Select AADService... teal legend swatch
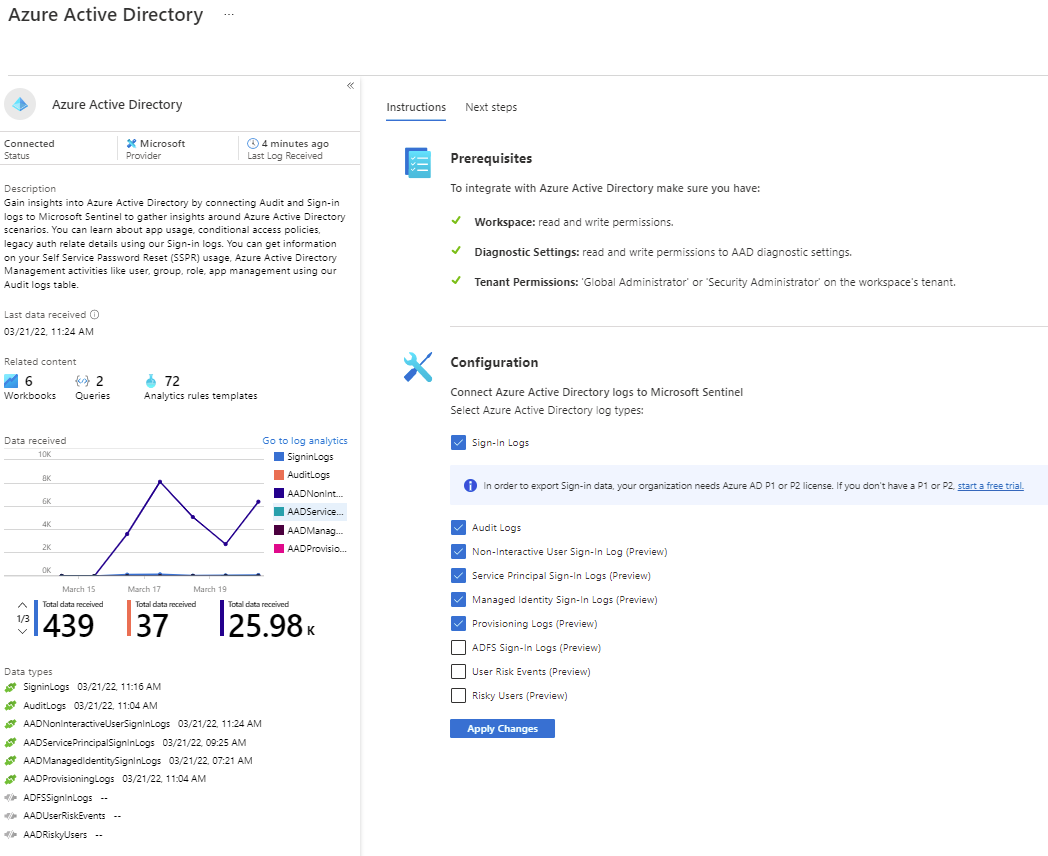Viewport: 1048px width, 856px height. click(x=279, y=511)
